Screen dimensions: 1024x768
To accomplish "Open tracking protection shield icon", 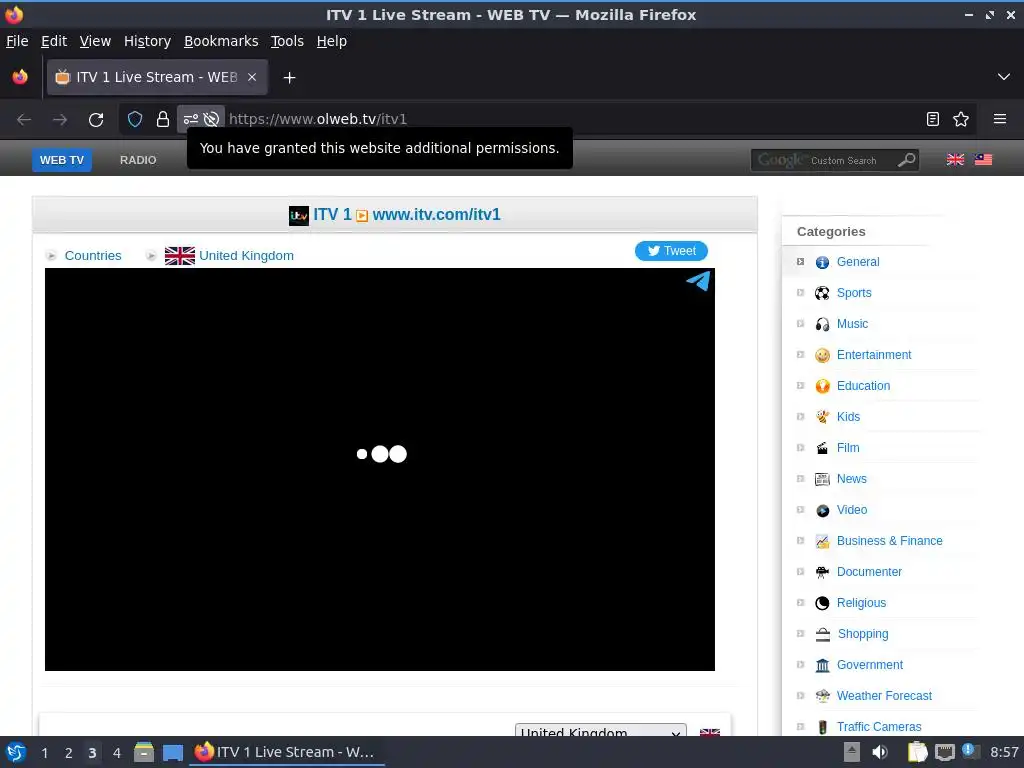I will pyautogui.click(x=135, y=119).
